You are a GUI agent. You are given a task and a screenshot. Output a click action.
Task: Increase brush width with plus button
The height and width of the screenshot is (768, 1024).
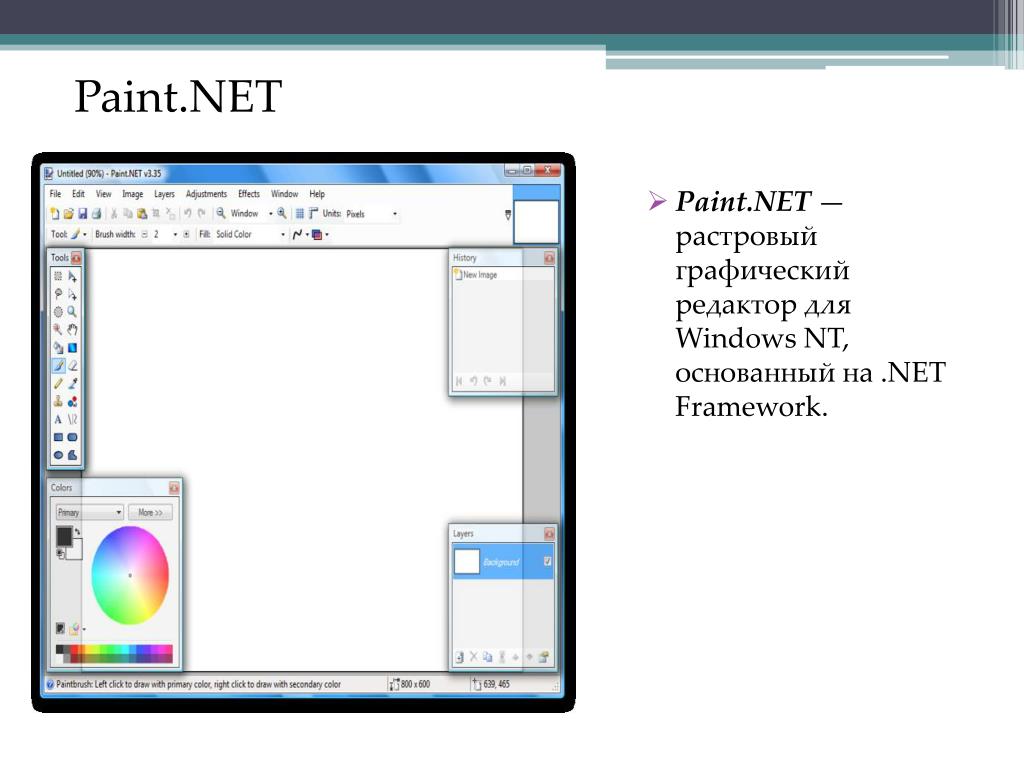(x=186, y=234)
